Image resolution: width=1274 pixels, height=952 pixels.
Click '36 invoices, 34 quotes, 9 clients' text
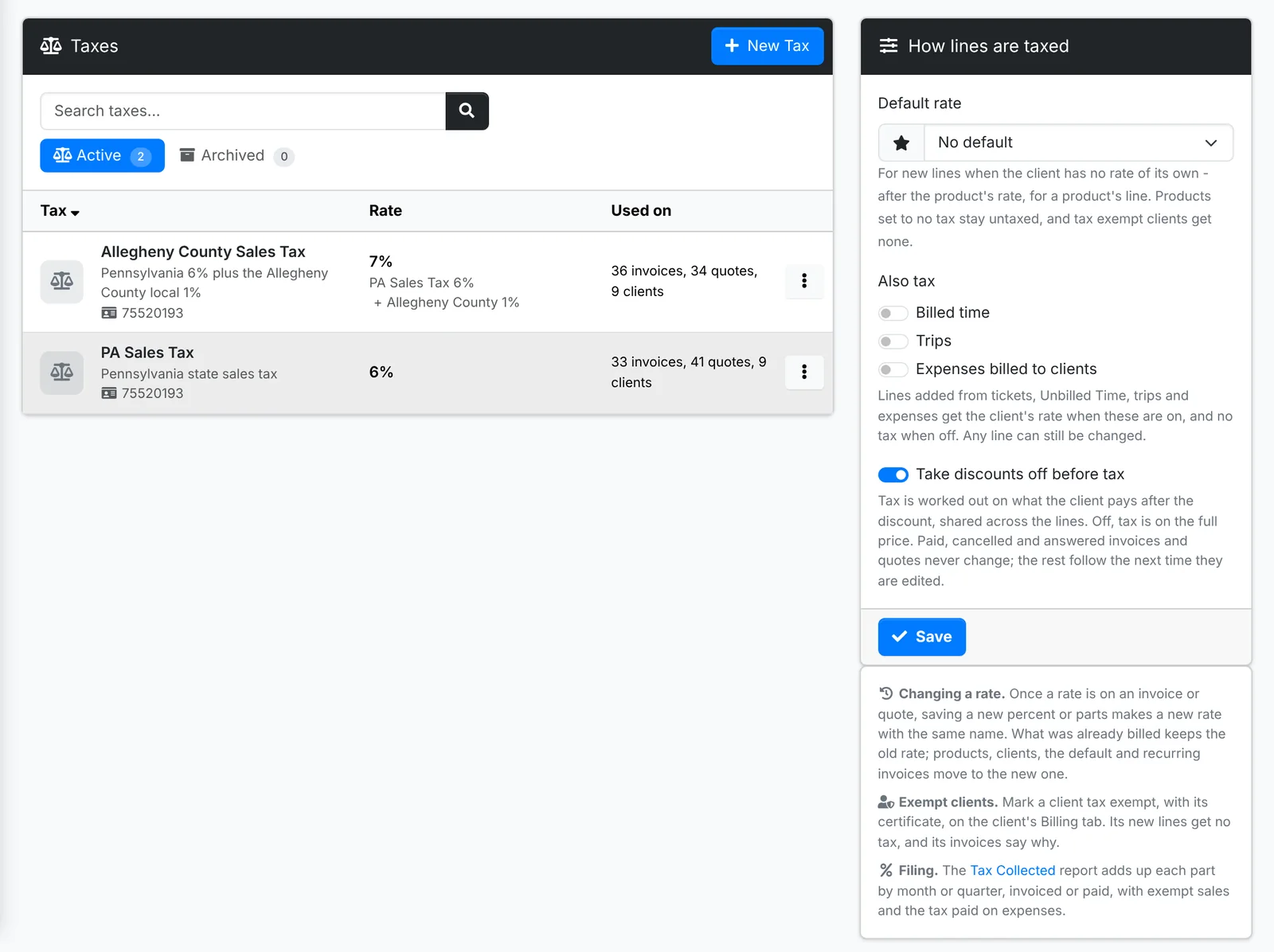pyautogui.click(x=684, y=281)
